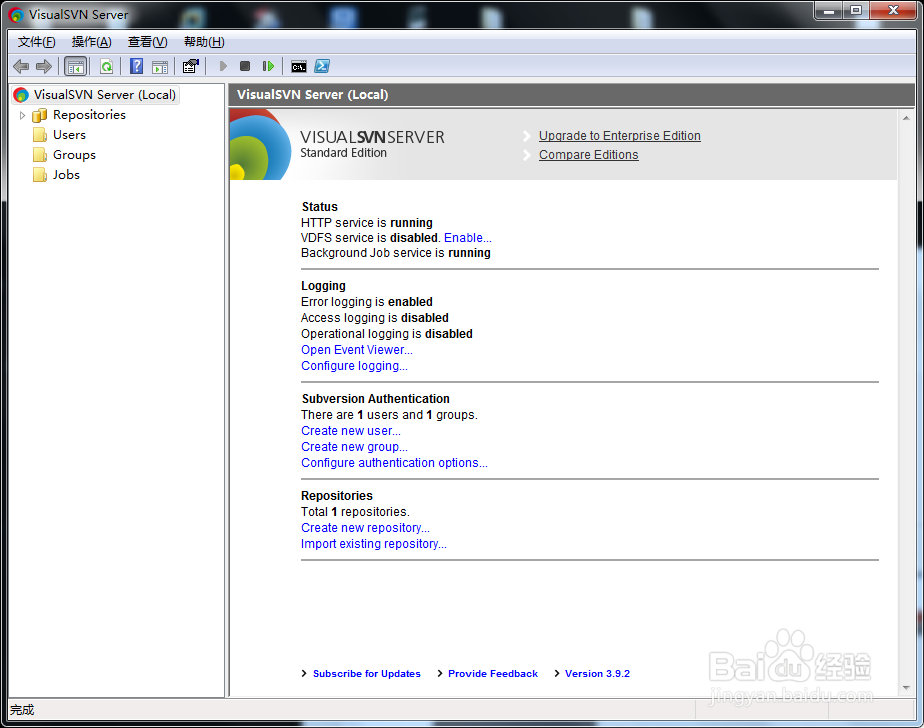924x728 pixels.
Task: Select Users in the tree
Action: [x=69, y=135]
